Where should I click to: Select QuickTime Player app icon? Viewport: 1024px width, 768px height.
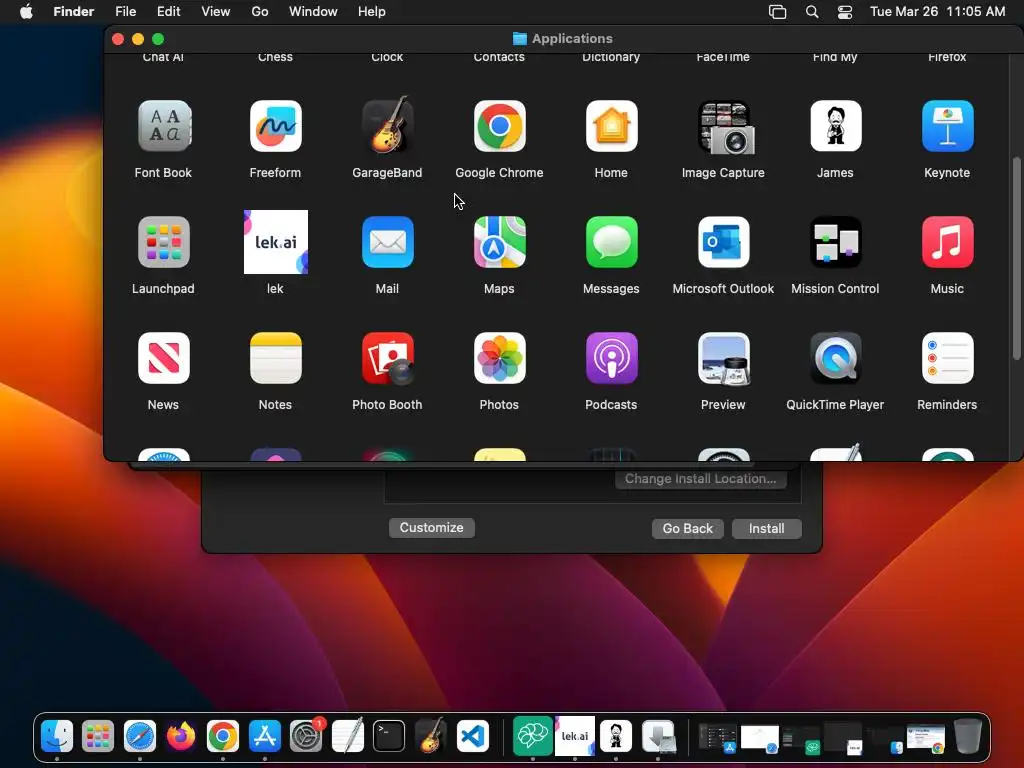[x=835, y=358]
